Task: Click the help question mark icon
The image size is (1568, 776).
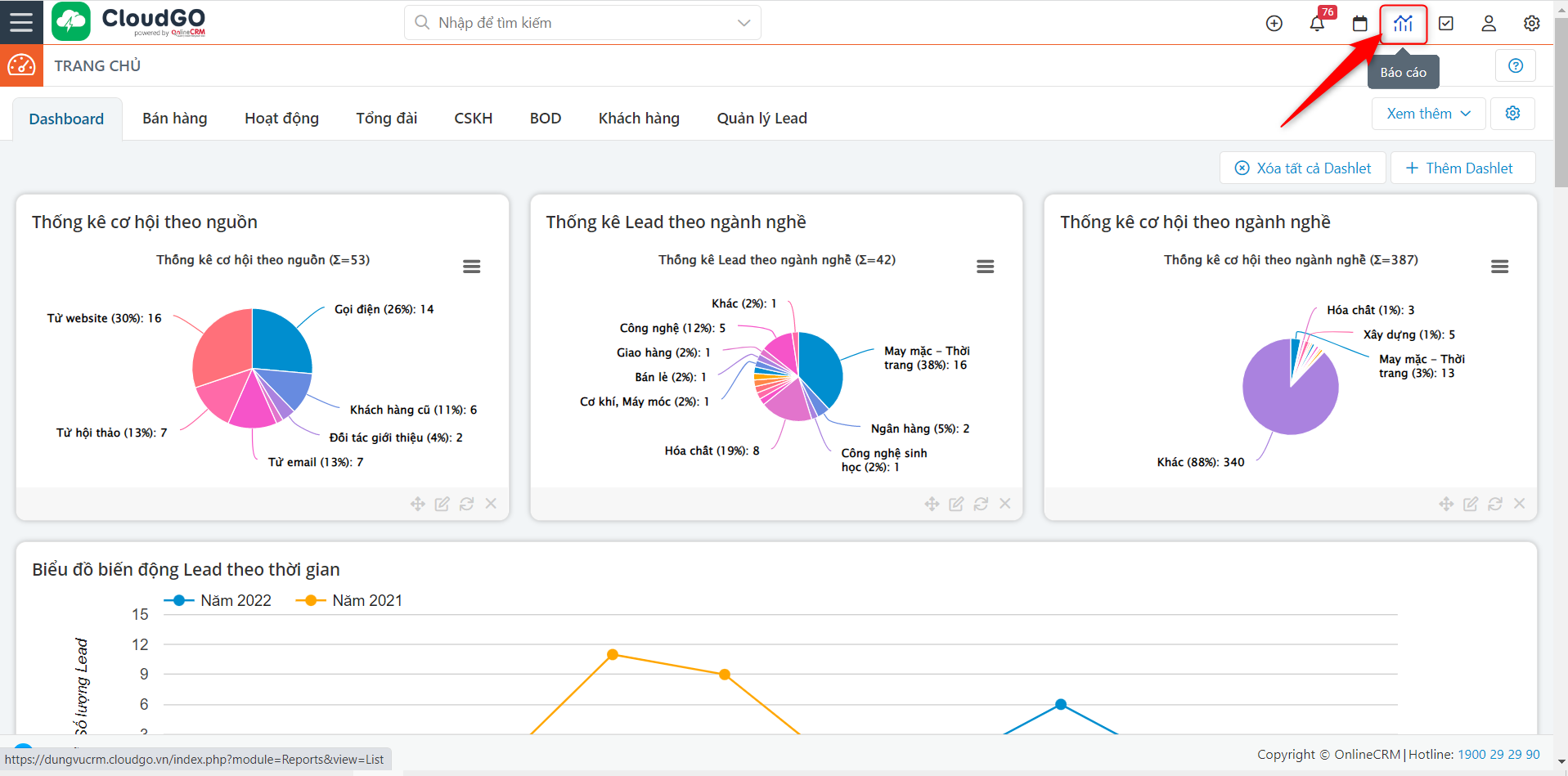Action: tap(1515, 66)
